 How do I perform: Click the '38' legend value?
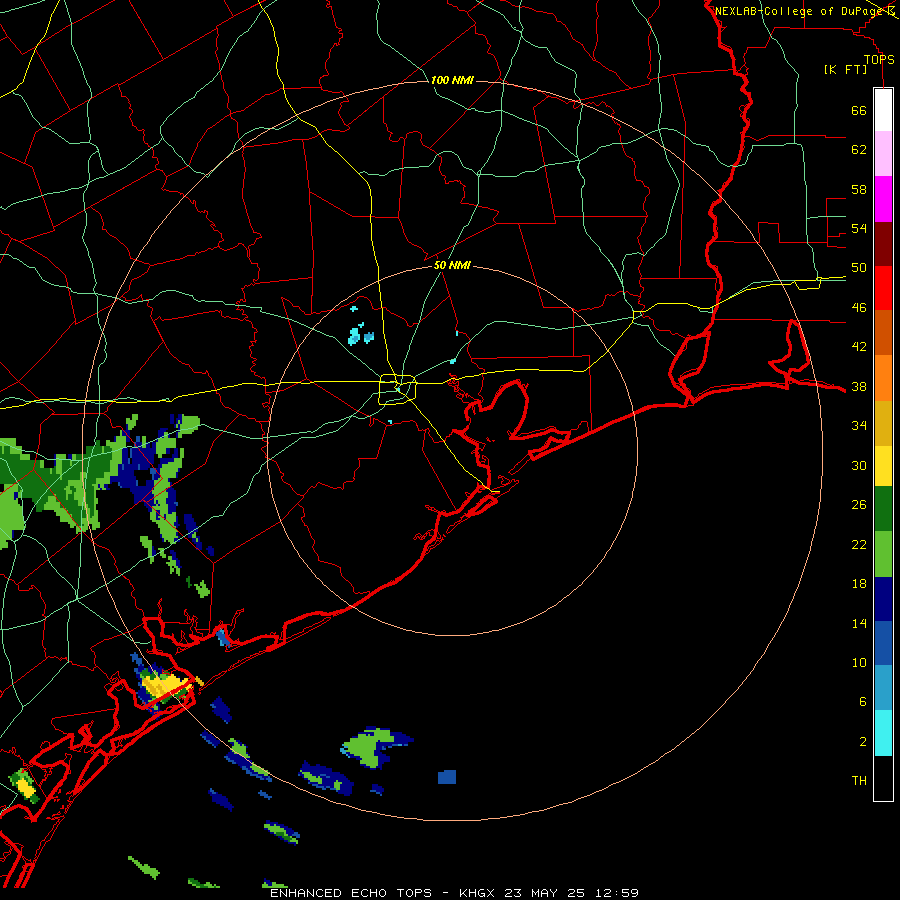click(859, 386)
